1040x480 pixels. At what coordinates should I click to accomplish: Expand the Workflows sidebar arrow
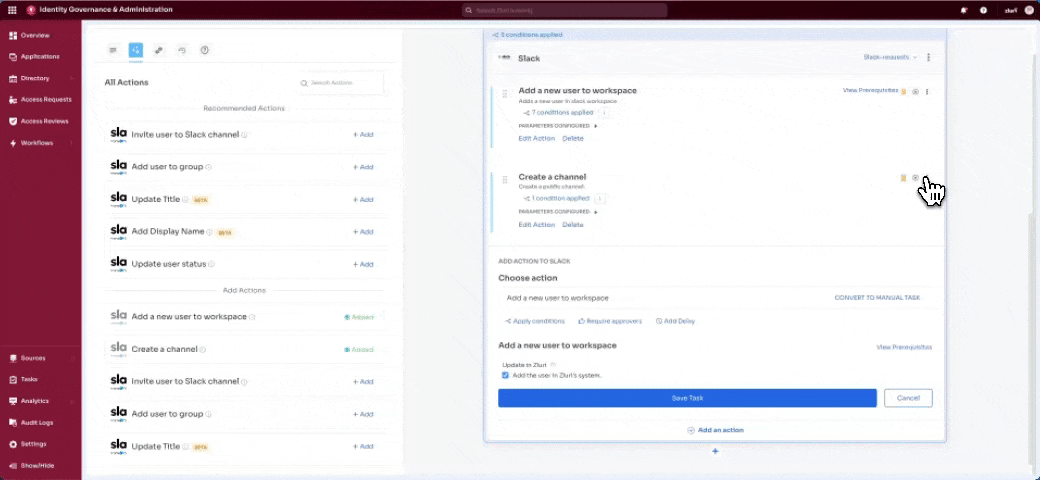[72, 143]
